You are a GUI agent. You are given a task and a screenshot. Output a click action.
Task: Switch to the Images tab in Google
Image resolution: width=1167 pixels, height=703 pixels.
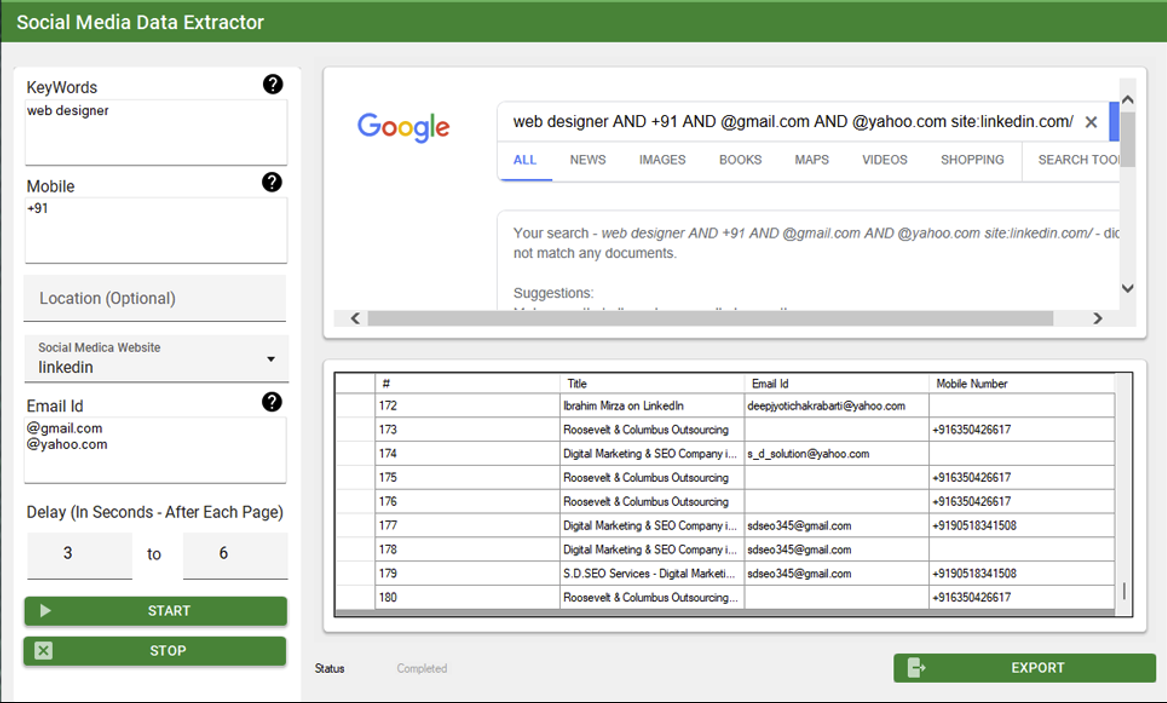[x=662, y=160]
